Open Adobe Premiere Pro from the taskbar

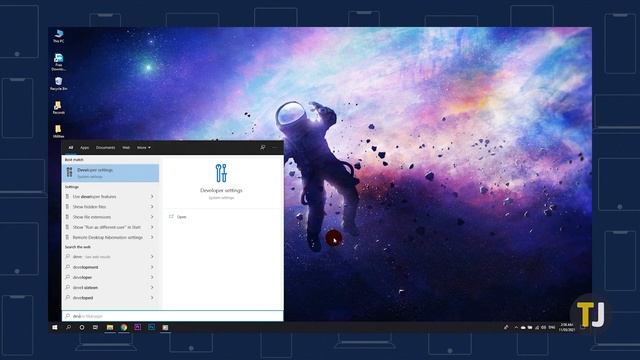(x=138, y=327)
